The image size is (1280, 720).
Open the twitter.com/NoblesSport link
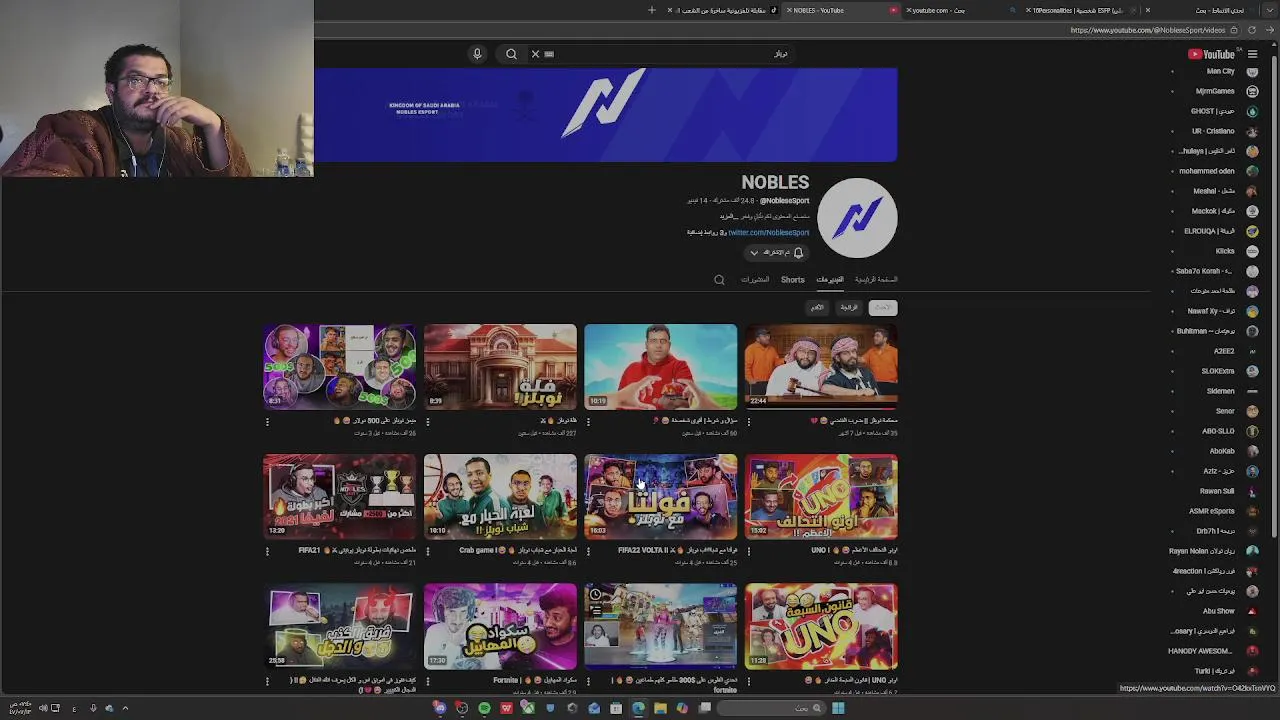tap(768, 232)
